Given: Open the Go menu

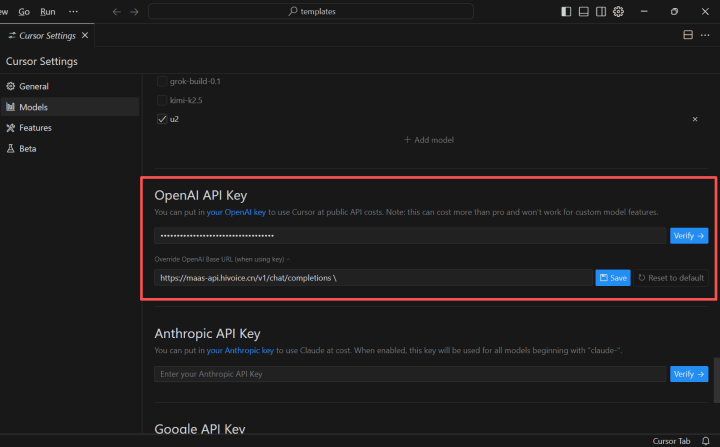Looking at the screenshot, I should (x=24, y=11).
